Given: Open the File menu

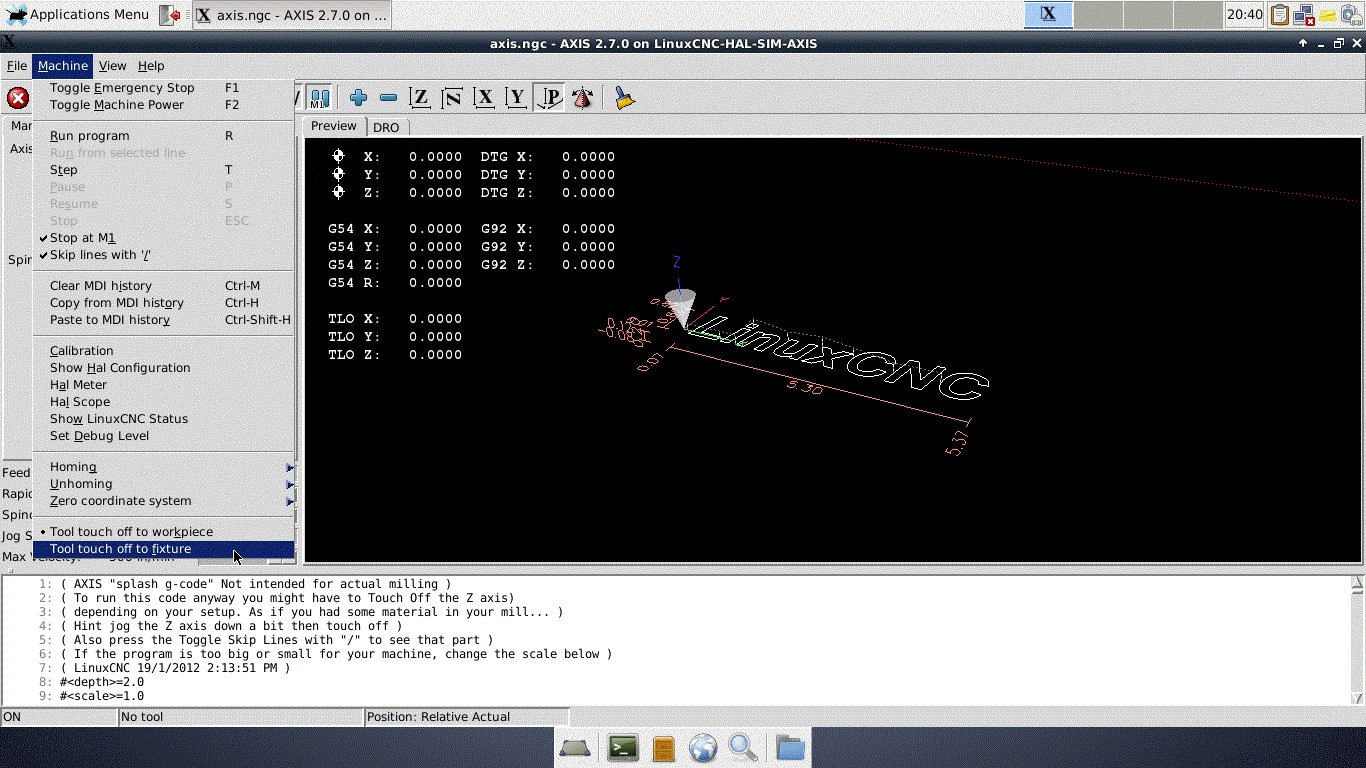Looking at the screenshot, I should [17, 66].
